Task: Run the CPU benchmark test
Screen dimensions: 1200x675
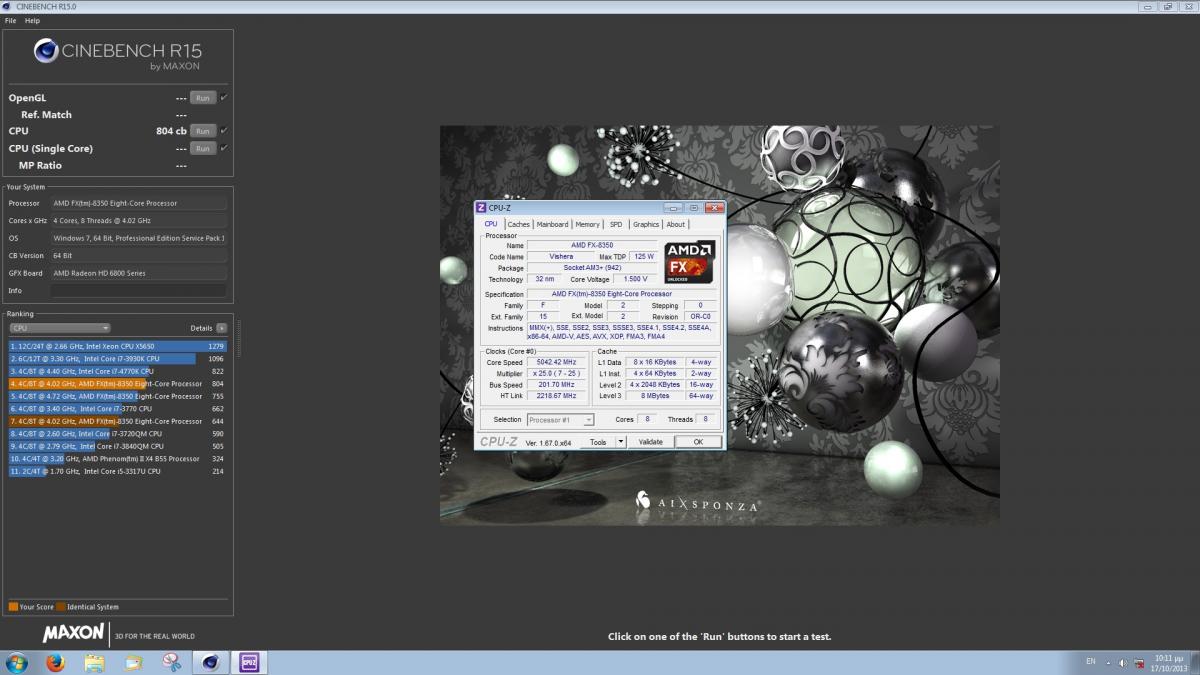Action: 203,131
